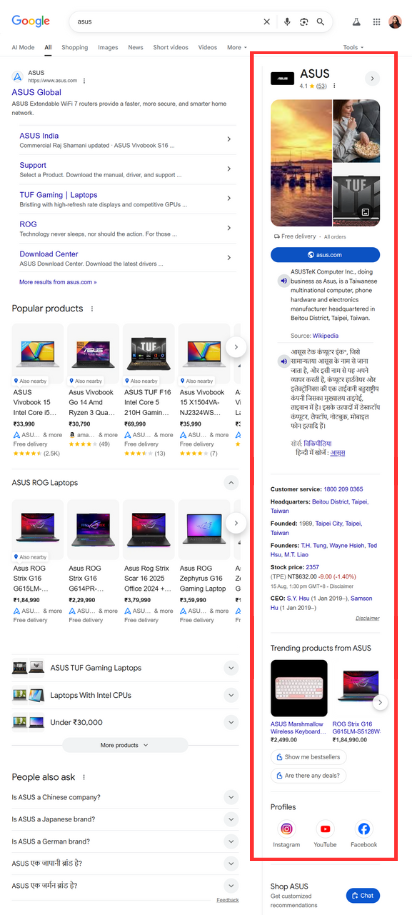Open ROG sitelink
412x915 pixels.
(28, 224)
